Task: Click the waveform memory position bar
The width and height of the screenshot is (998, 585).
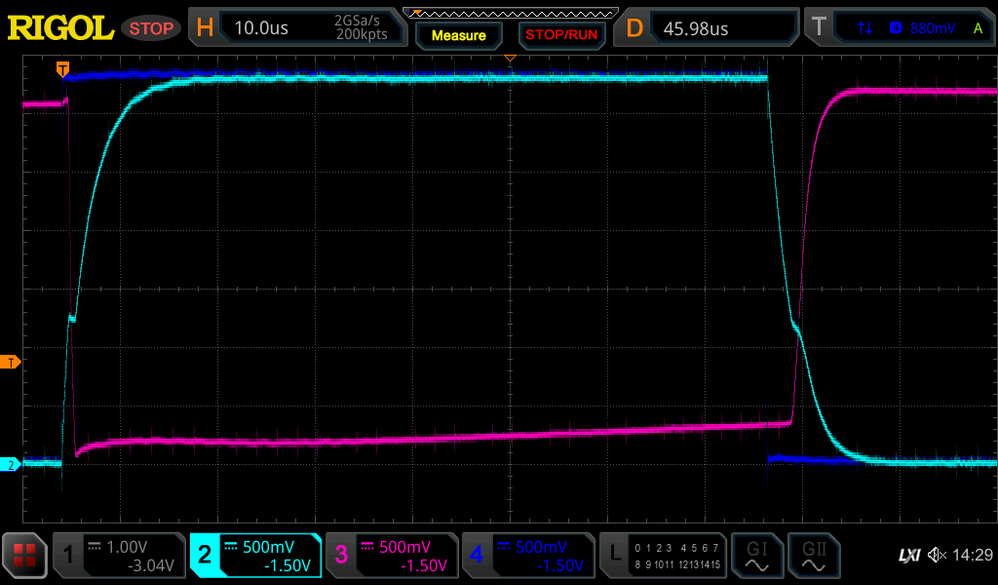Action: (x=510, y=13)
